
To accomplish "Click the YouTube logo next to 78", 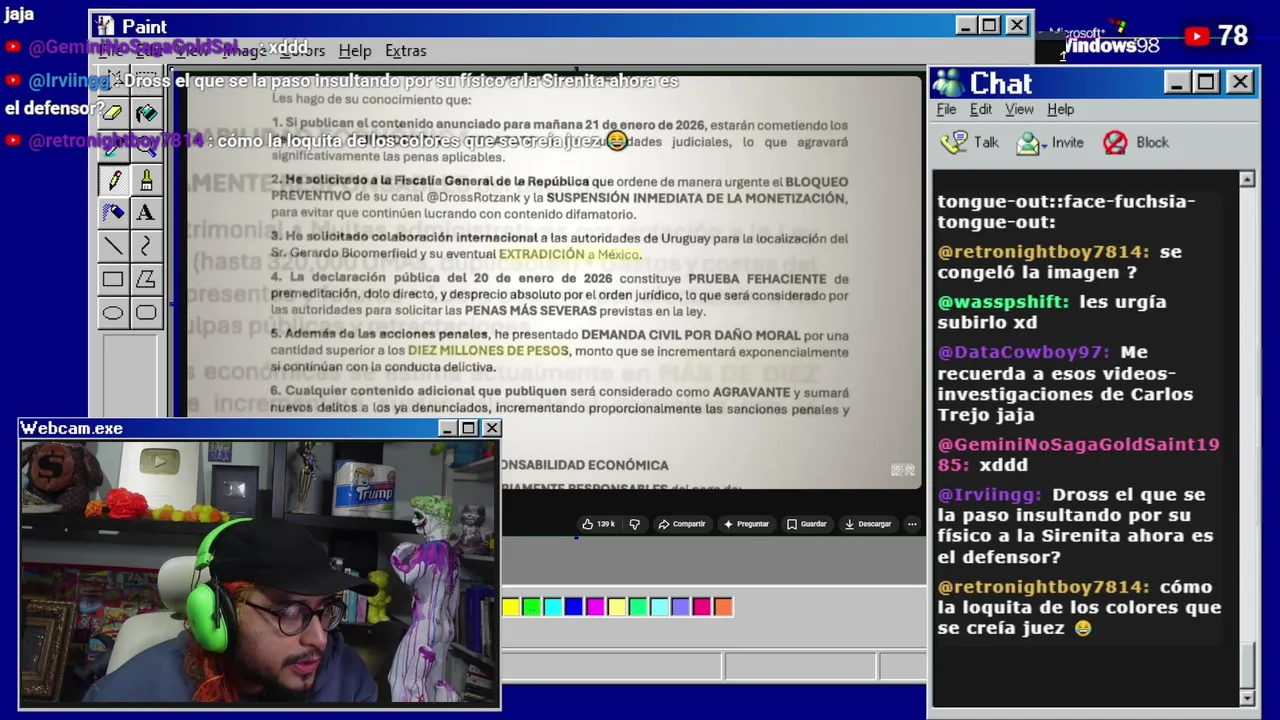I will pos(1197,37).
